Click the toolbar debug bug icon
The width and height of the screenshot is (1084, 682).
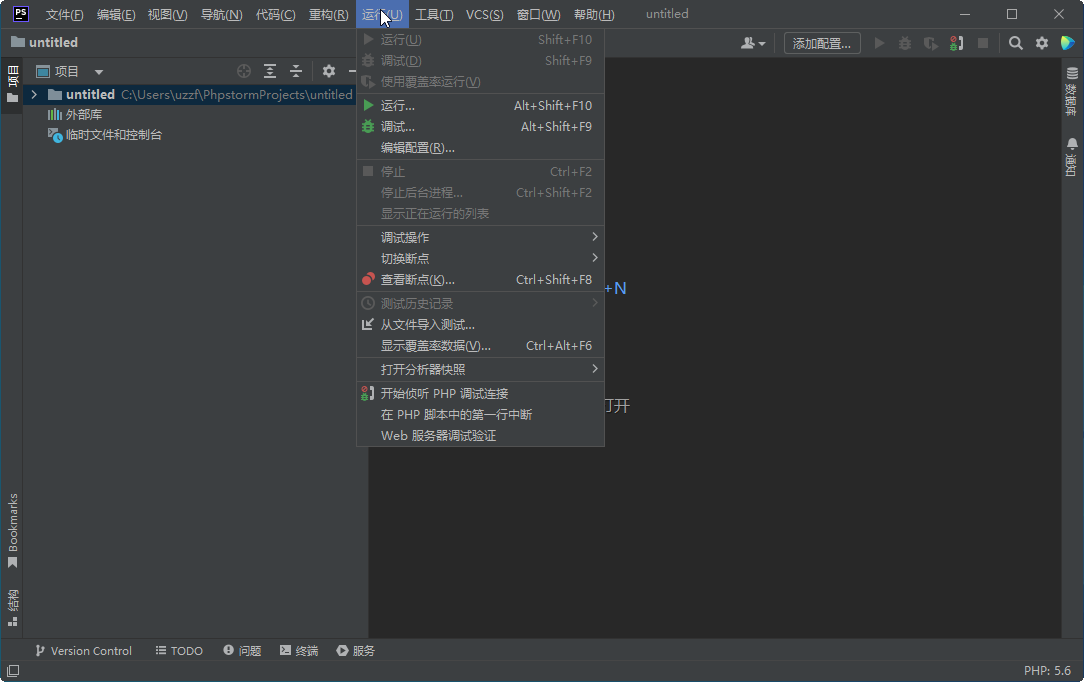click(x=905, y=44)
